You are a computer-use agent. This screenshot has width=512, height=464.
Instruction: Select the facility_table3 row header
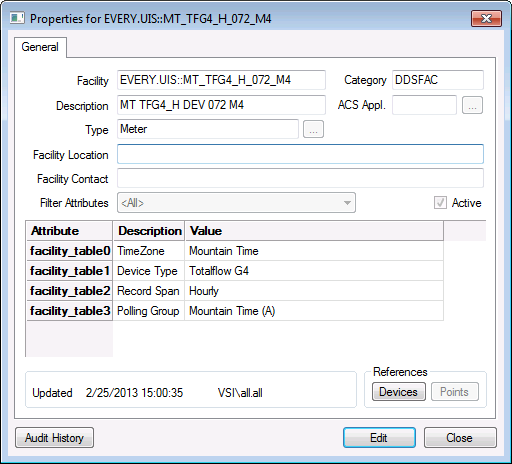coord(69,311)
